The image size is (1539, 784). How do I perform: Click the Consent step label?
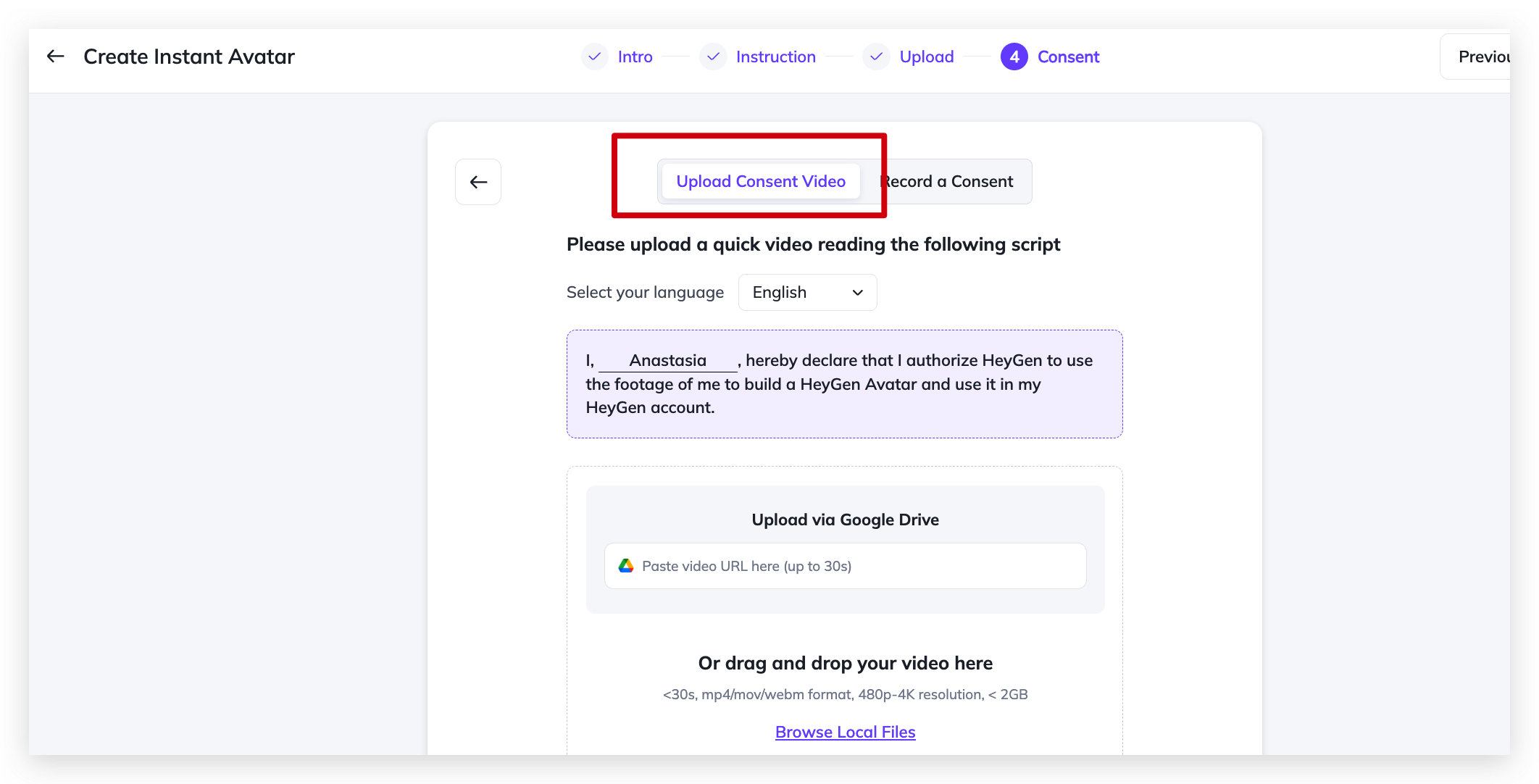[x=1068, y=57]
